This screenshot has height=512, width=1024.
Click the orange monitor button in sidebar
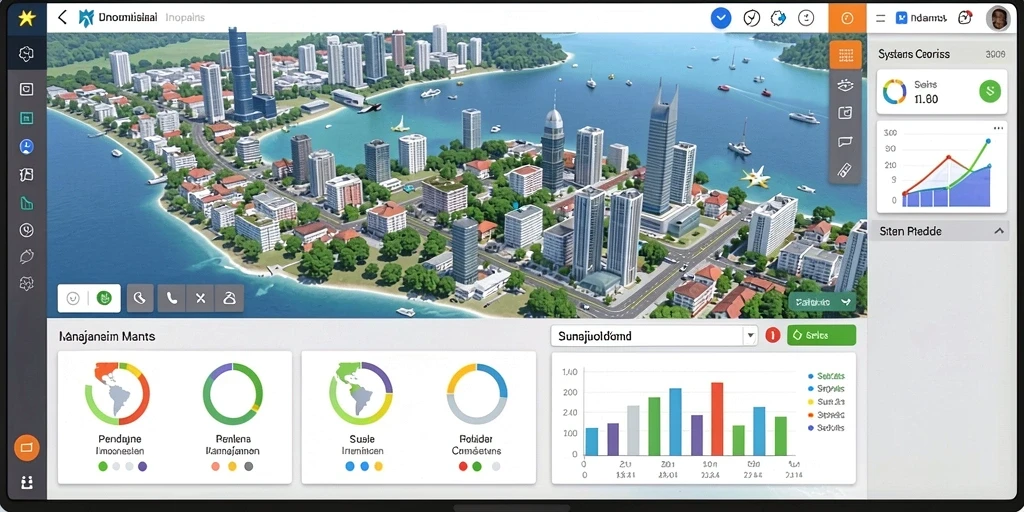(x=27, y=448)
